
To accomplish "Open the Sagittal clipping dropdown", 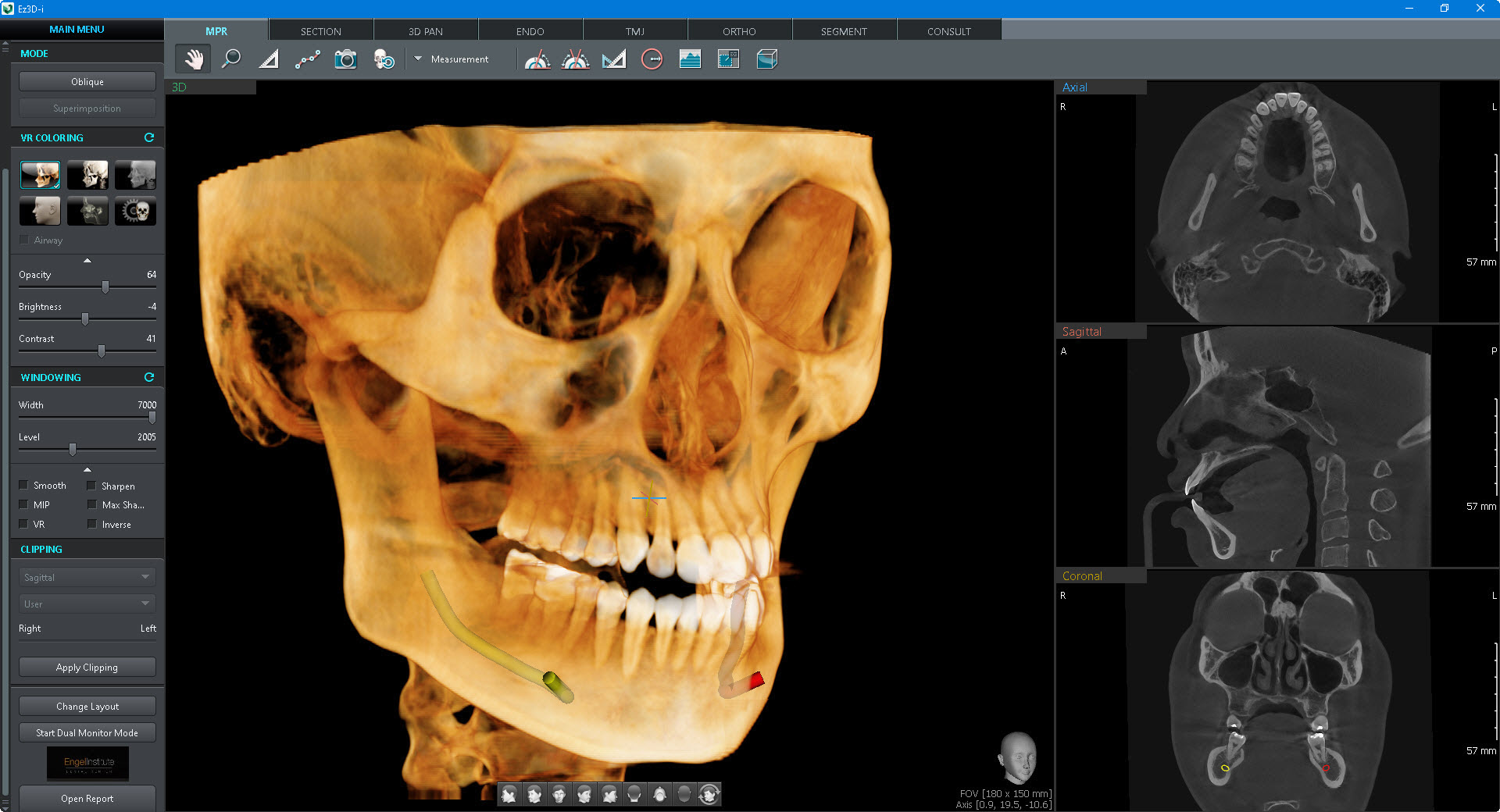I will tap(87, 577).
